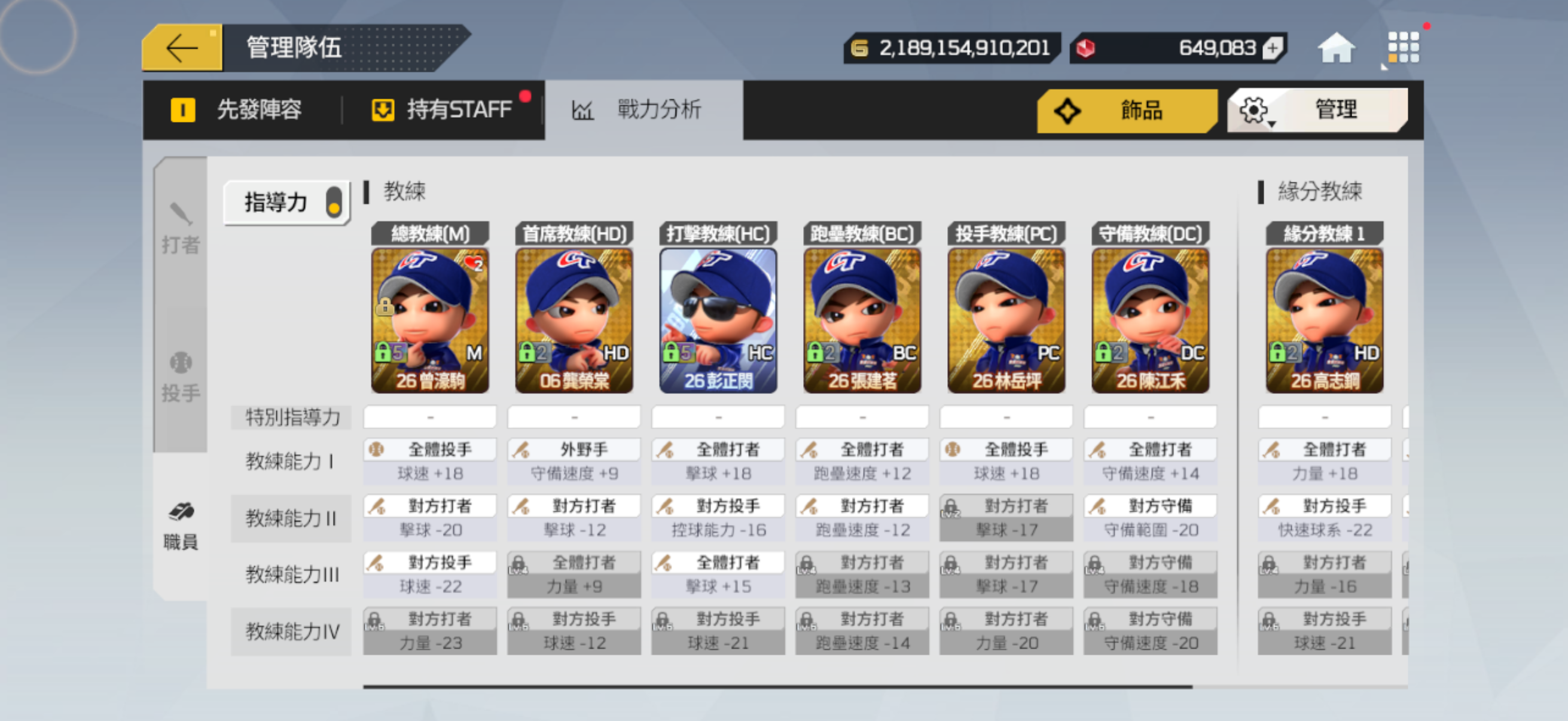Select bond coach card 26 高志鋼
Screen dimensions: 1568x721
click(1325, 320)
